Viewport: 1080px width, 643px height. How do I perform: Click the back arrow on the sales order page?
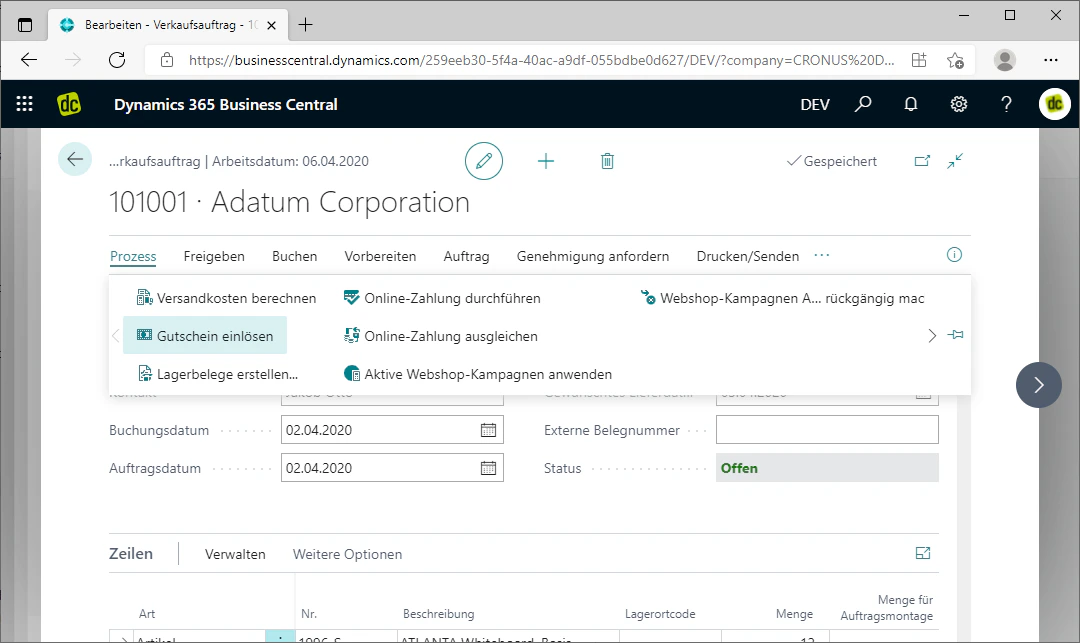pos(74,160)
